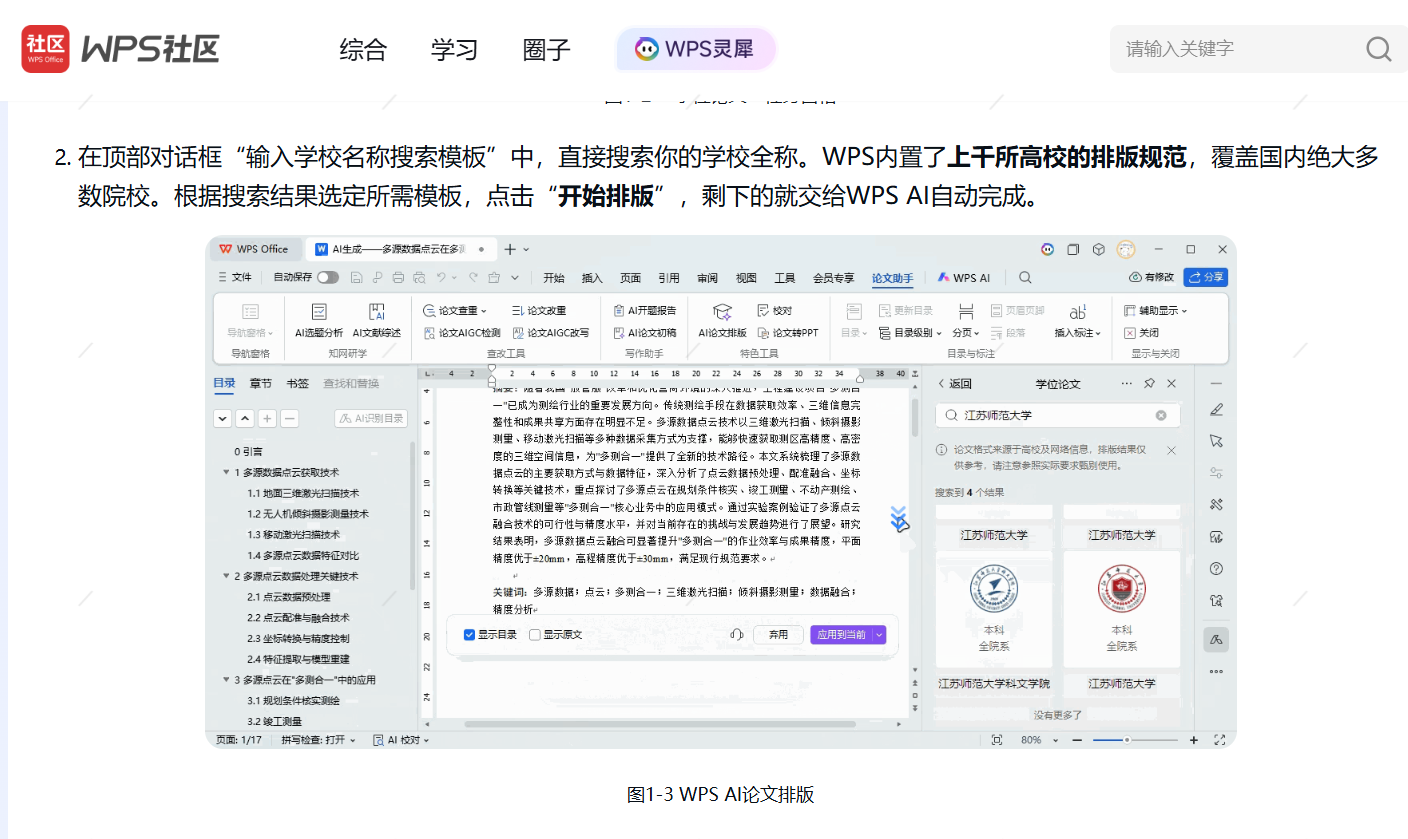The image size is (1408, 839).
Task: Open the AI选题分析 tool
Action: pos(318,321)
